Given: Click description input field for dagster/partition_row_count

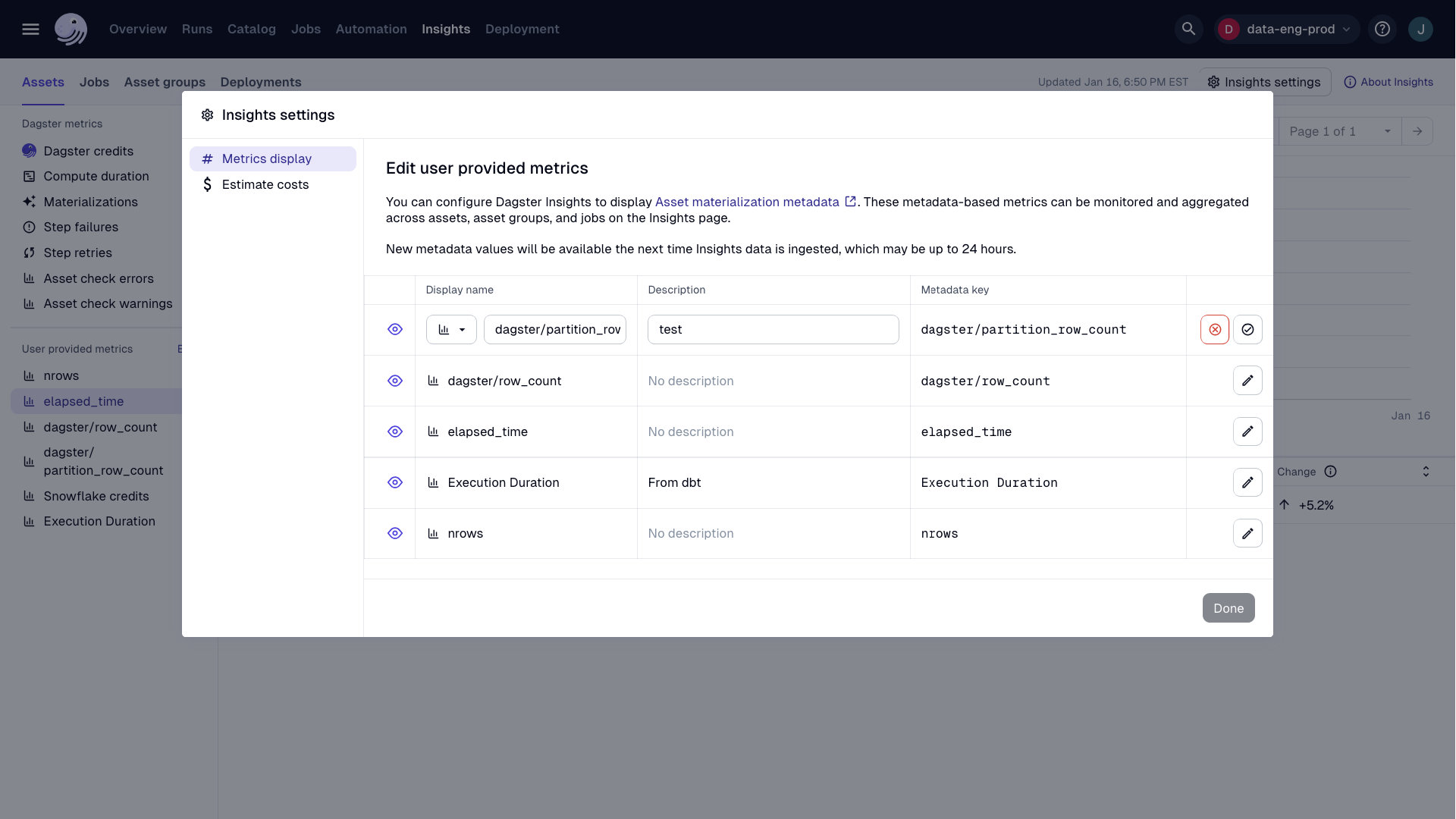Looking at the screenshot, I should [772, 329].
